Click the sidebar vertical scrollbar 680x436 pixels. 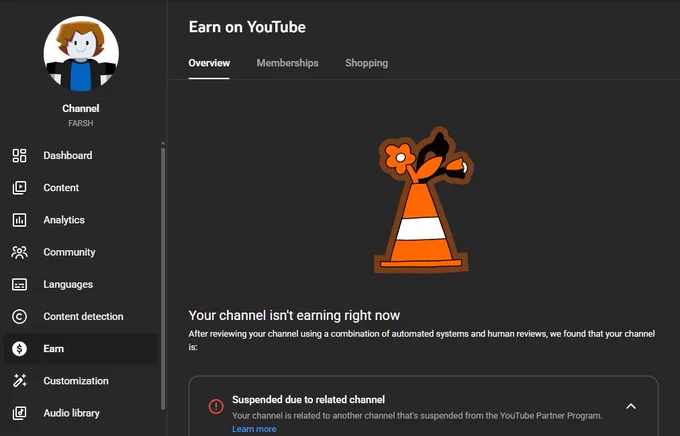click(163, 278)
